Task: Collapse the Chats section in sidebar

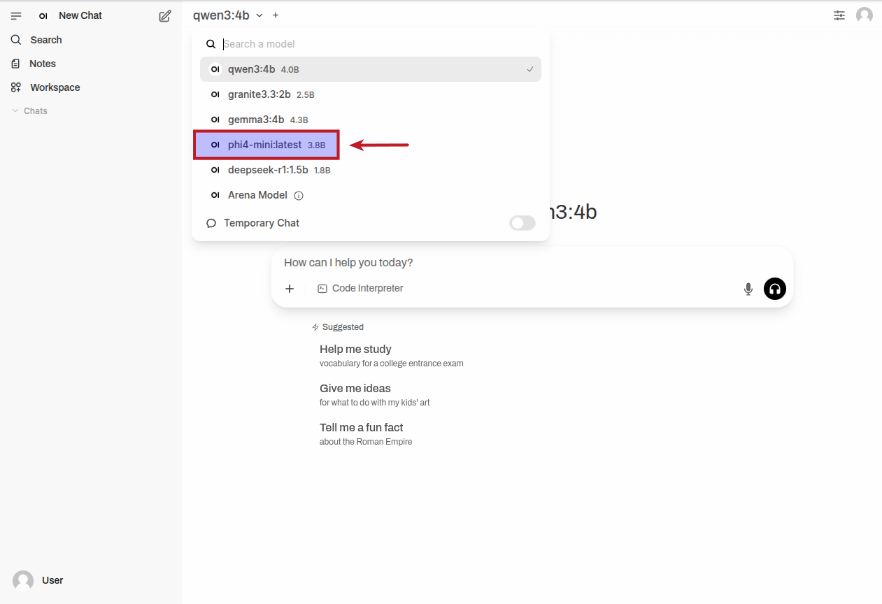Action: tap(30, 111)
